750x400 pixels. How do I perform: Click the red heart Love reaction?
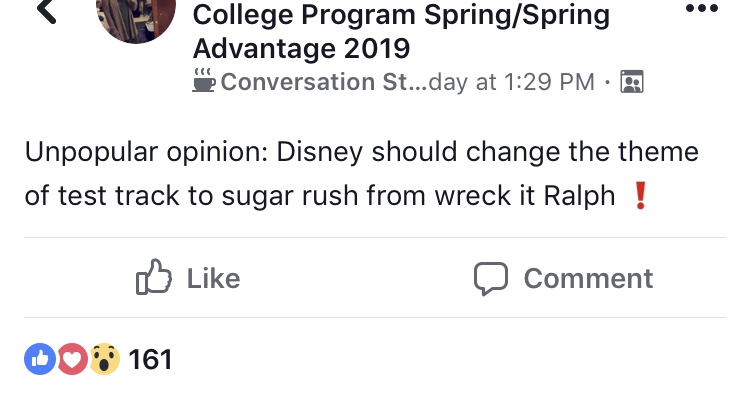click(72, 359)
